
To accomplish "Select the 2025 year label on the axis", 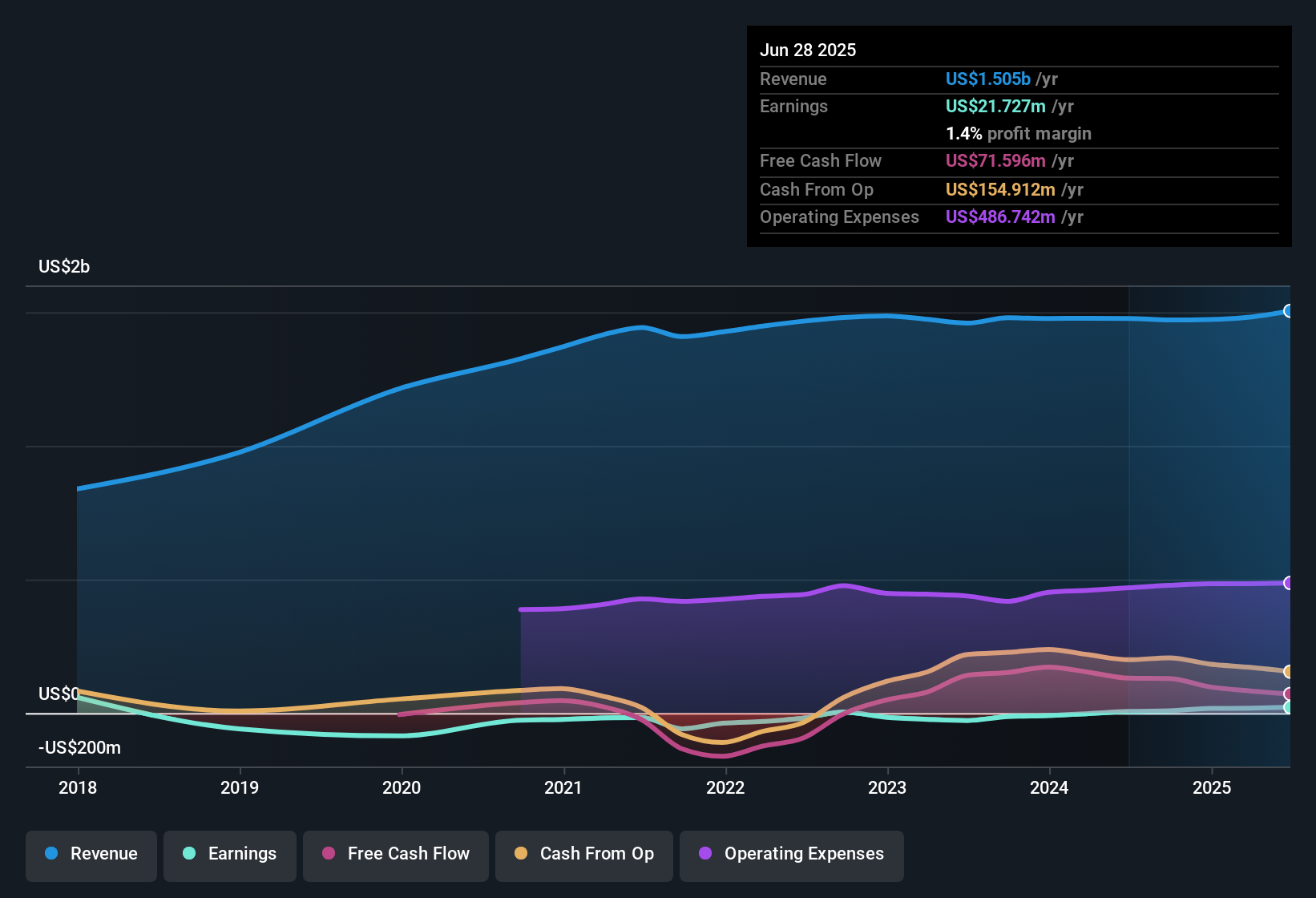I will click(x=1213, y=788).
